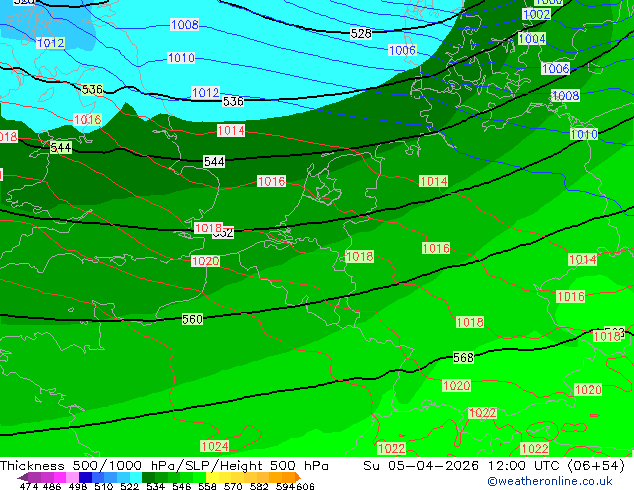Click the legend scale value 582
Viewport: 634px width, 490px height.
coord(259,486)
